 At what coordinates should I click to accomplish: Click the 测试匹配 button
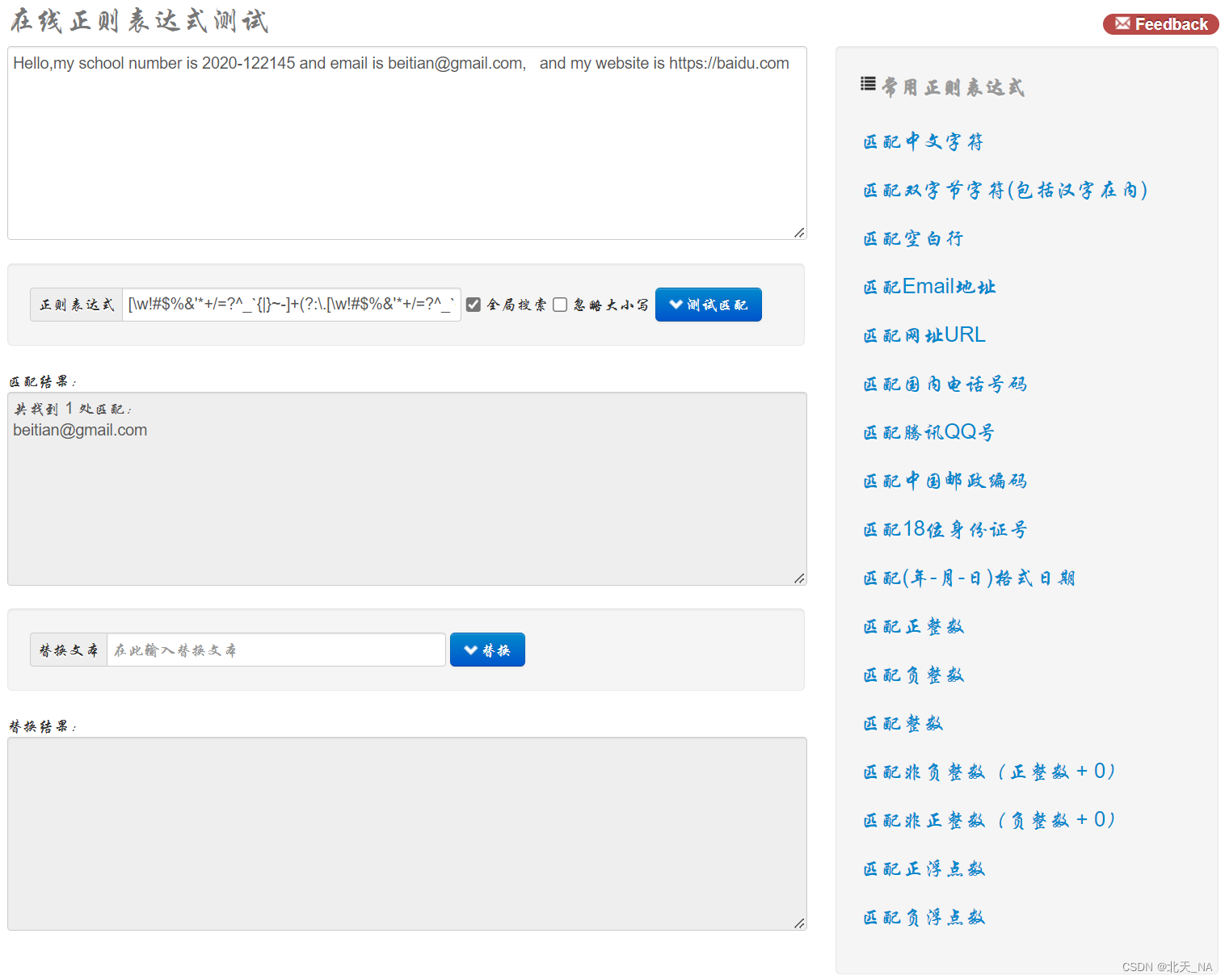click(x=709, y=305)
